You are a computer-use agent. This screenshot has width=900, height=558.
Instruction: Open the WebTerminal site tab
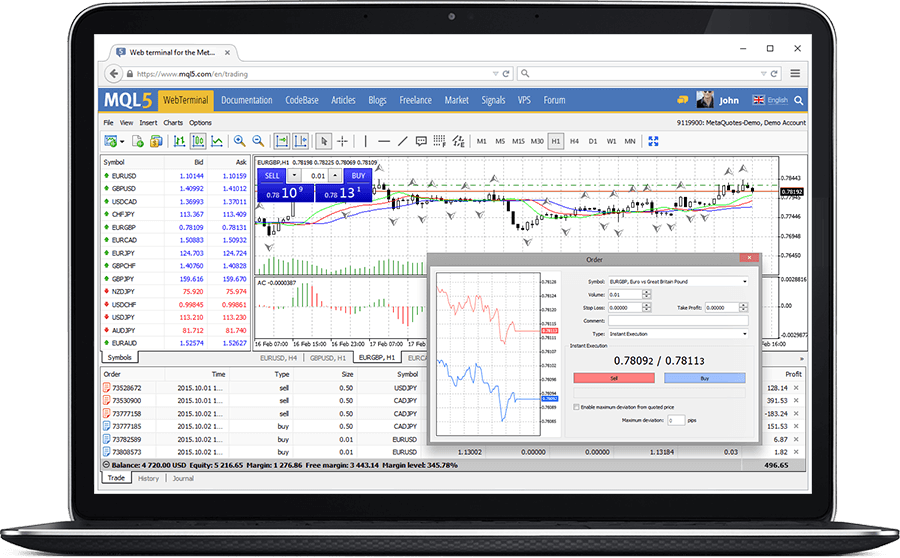185,100
